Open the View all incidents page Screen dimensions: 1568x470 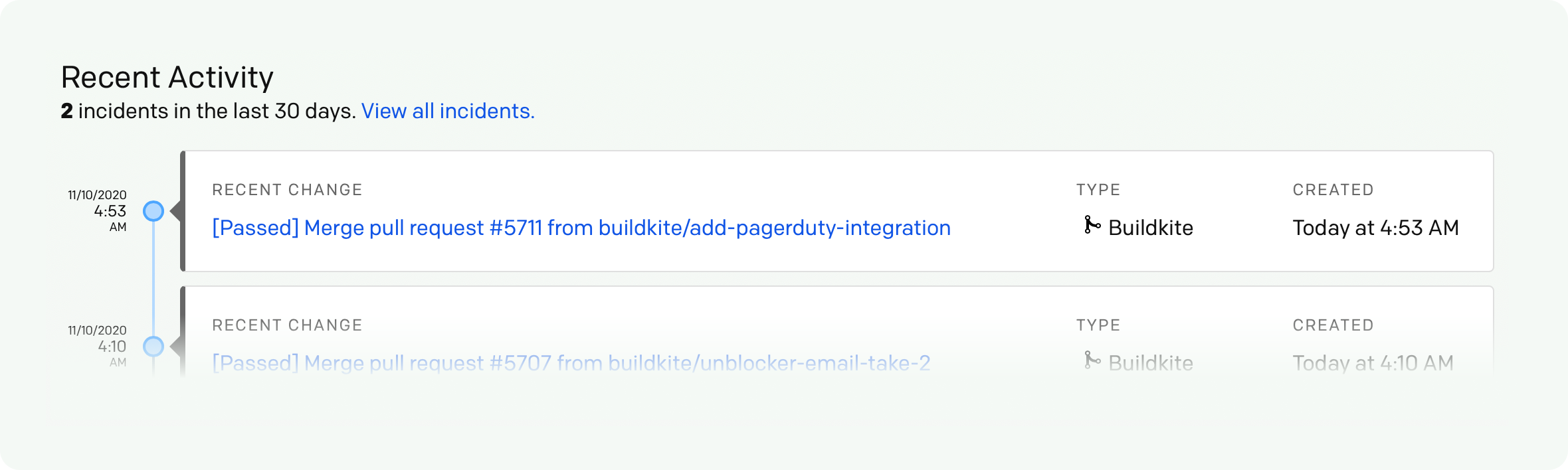pos(448,111)
